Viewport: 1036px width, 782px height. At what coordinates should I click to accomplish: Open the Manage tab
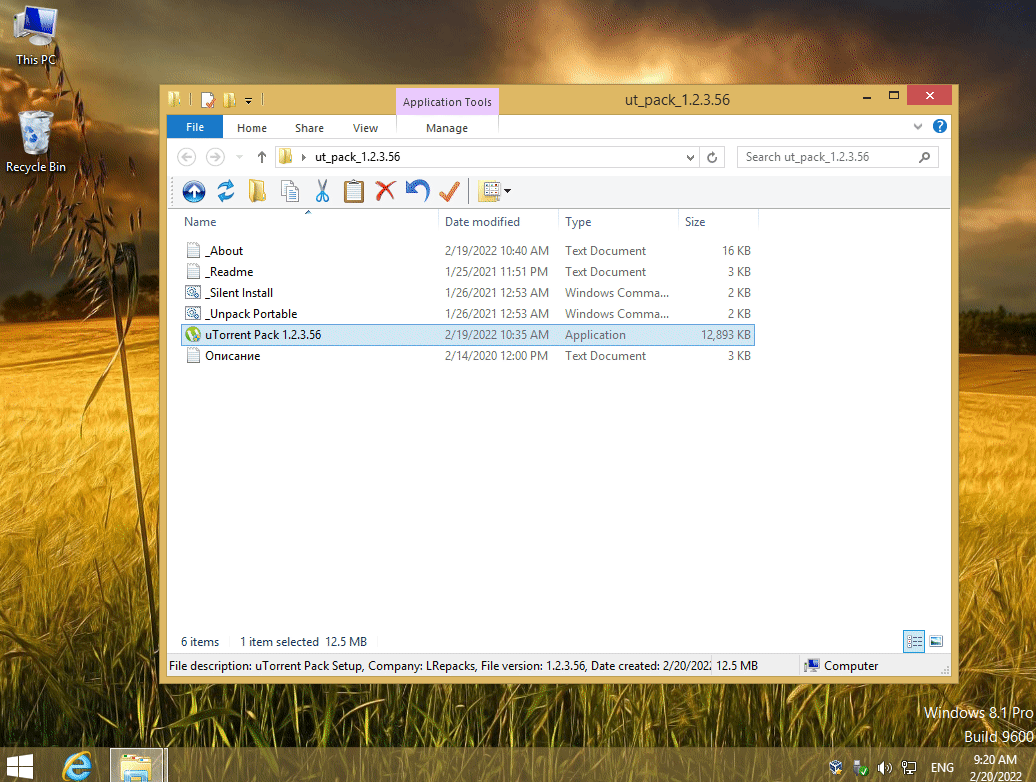point(447,127)
